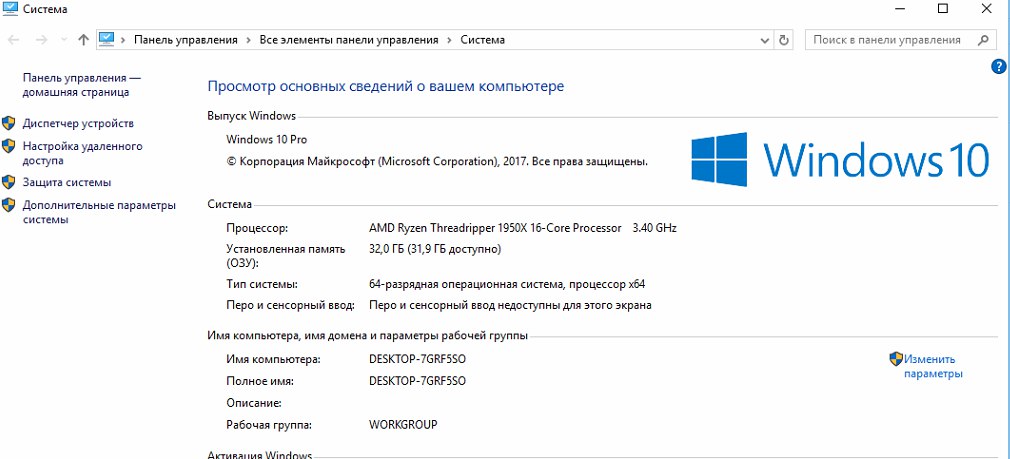Click the 'Система' window title icon
1010x459 pixels.
(12, 9)
